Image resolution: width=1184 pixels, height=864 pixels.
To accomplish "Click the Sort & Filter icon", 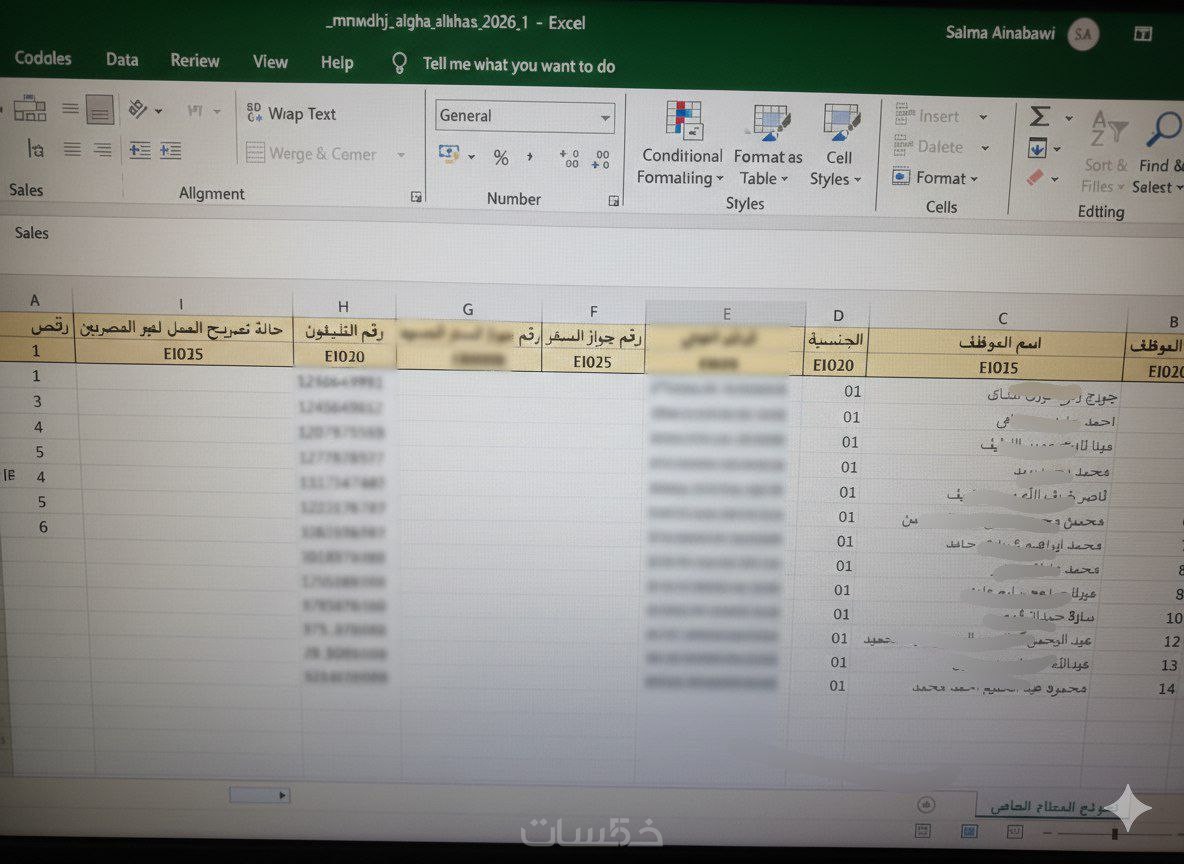I will (x=1108, y=129).
